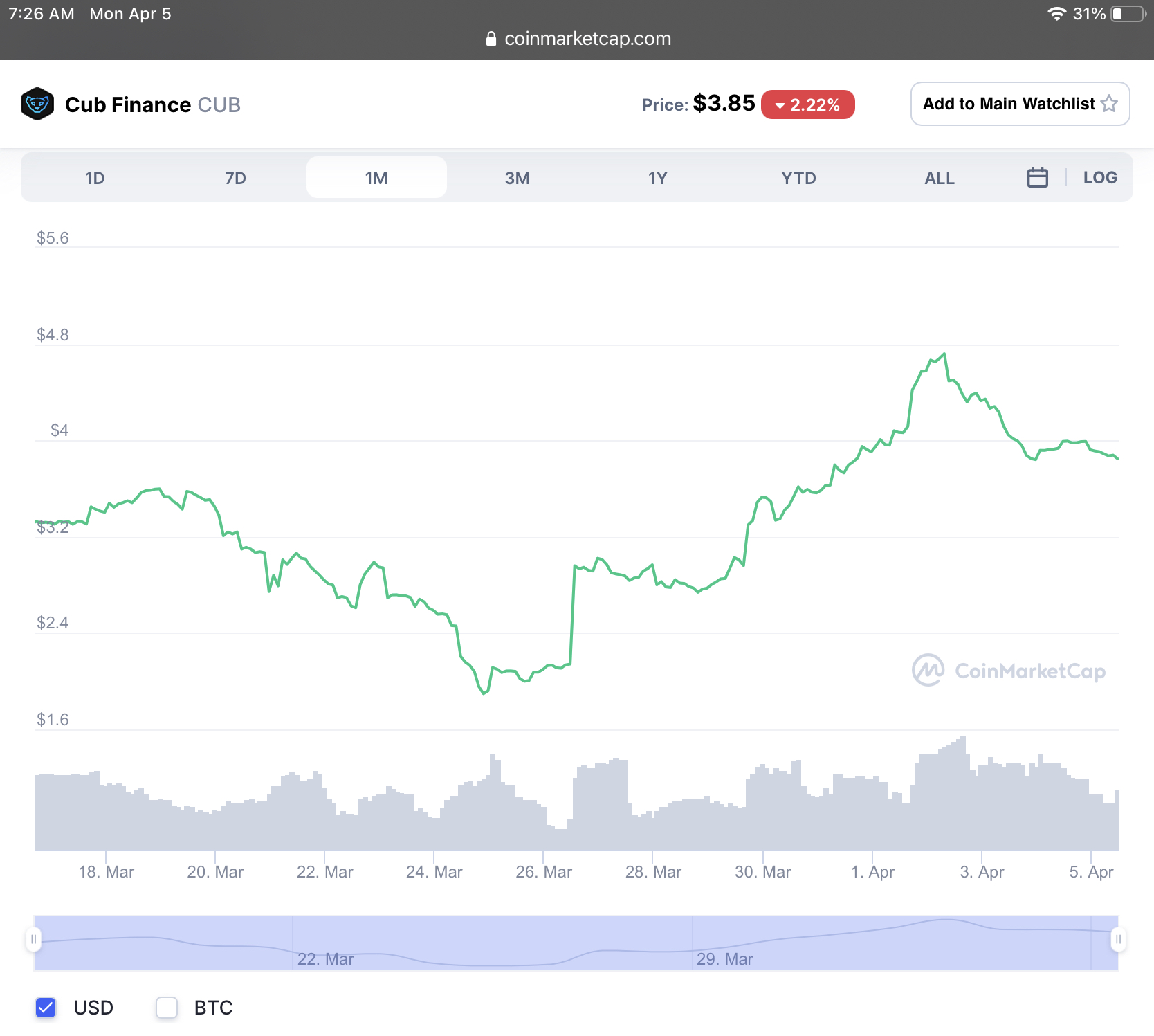
Task: Click the price line lowest point near 25. Mar
Action: pos(484,693)
